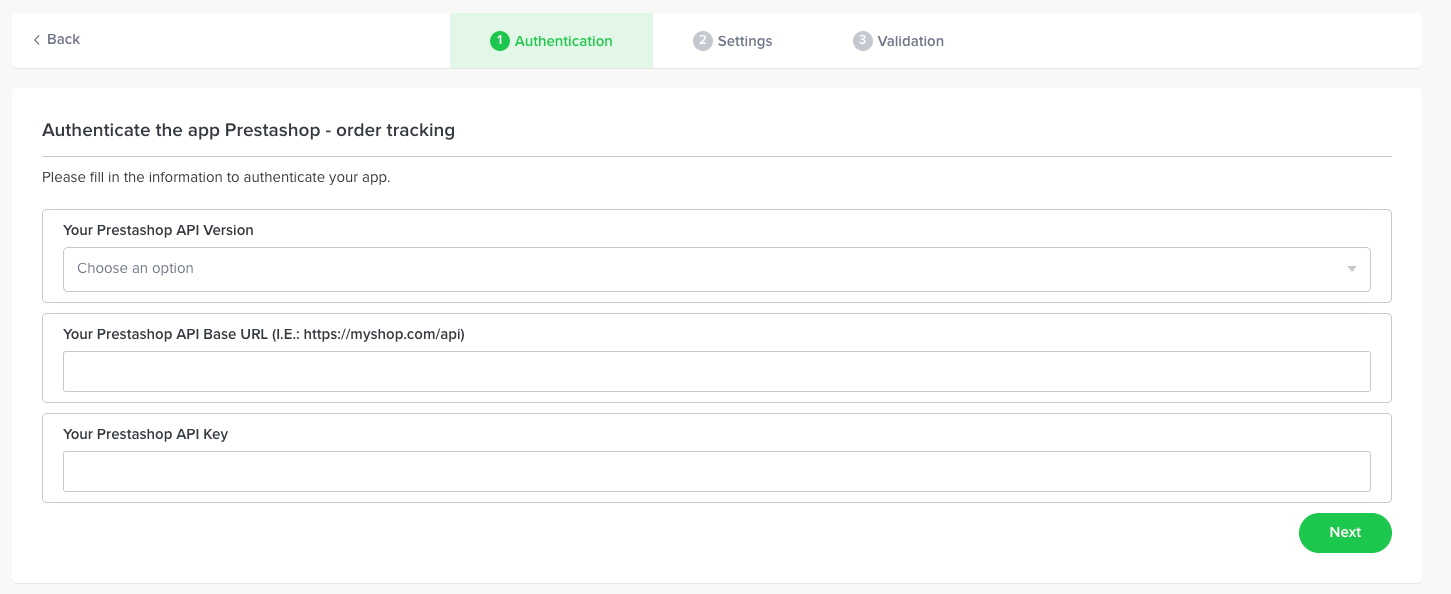Select the Authentication step tab label

coord(563,41)
